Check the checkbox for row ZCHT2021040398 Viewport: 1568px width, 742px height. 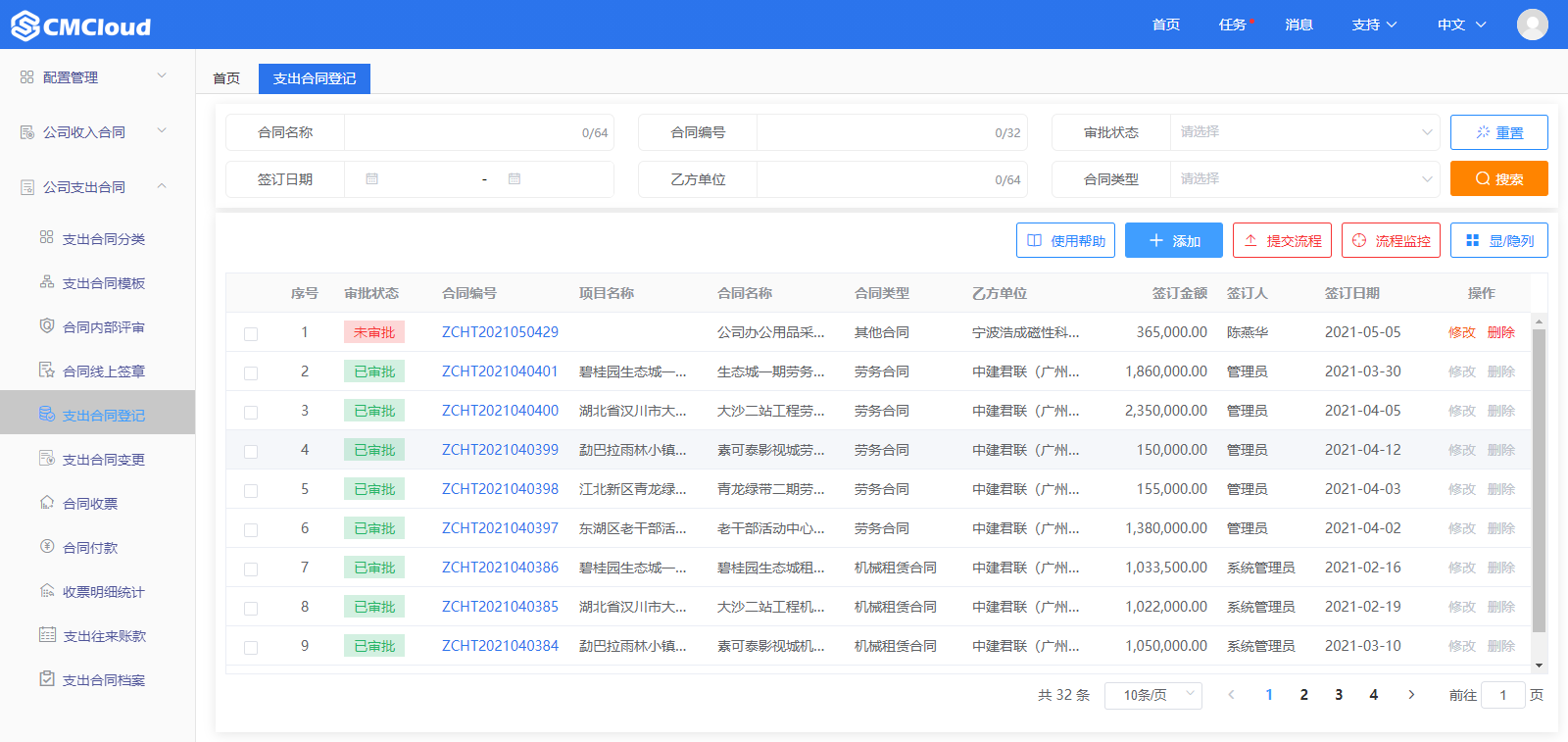[x=251, y=491]
